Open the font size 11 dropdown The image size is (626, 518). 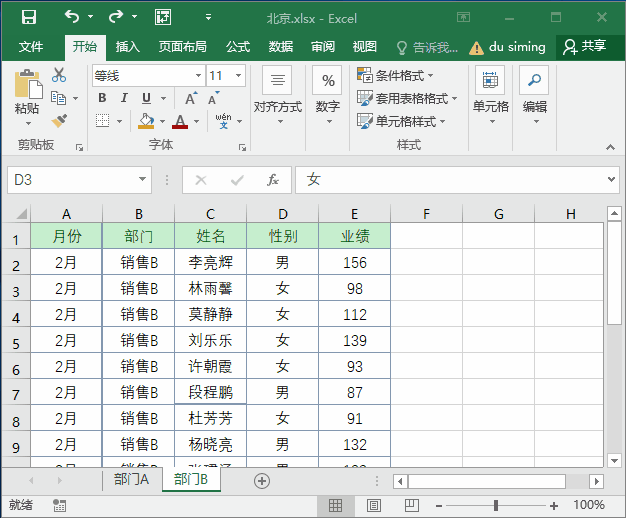click(x=238, y=75)
